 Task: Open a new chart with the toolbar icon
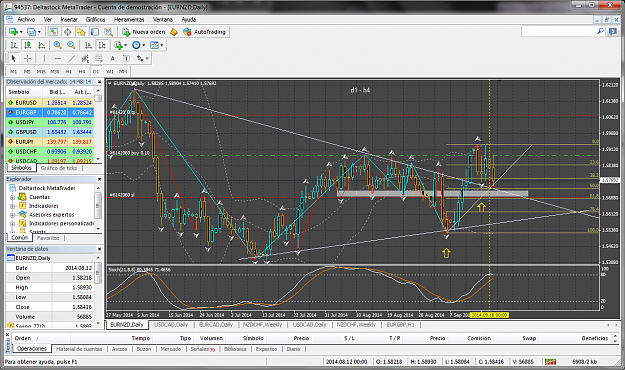coord(13,32)
